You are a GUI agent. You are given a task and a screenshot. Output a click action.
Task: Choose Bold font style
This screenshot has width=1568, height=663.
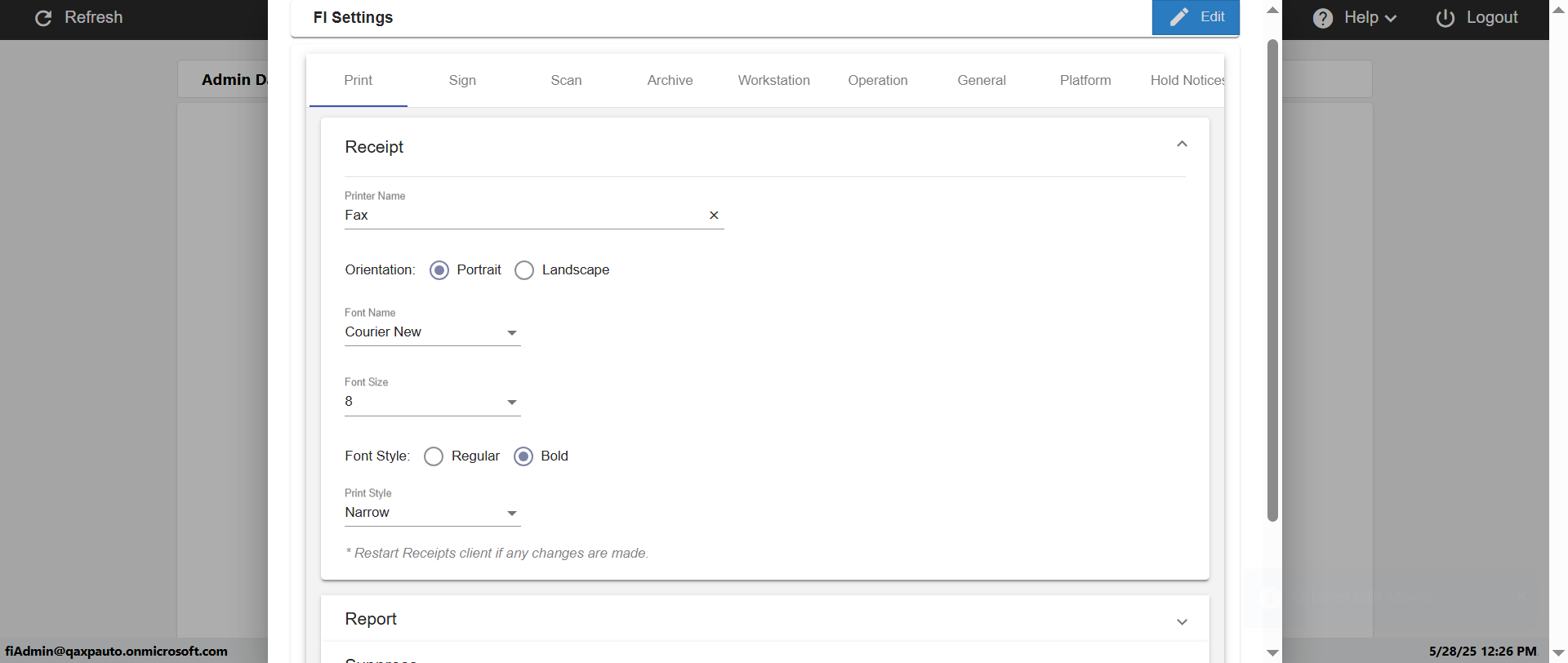[523, 456]
